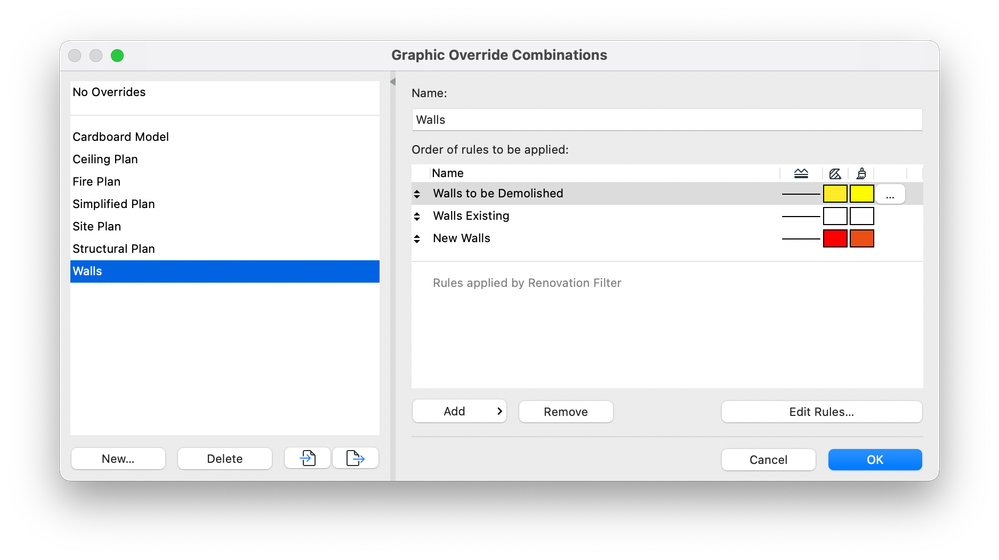
Task: Select the Walls Existing rule row
Action: tap(600, 216)
